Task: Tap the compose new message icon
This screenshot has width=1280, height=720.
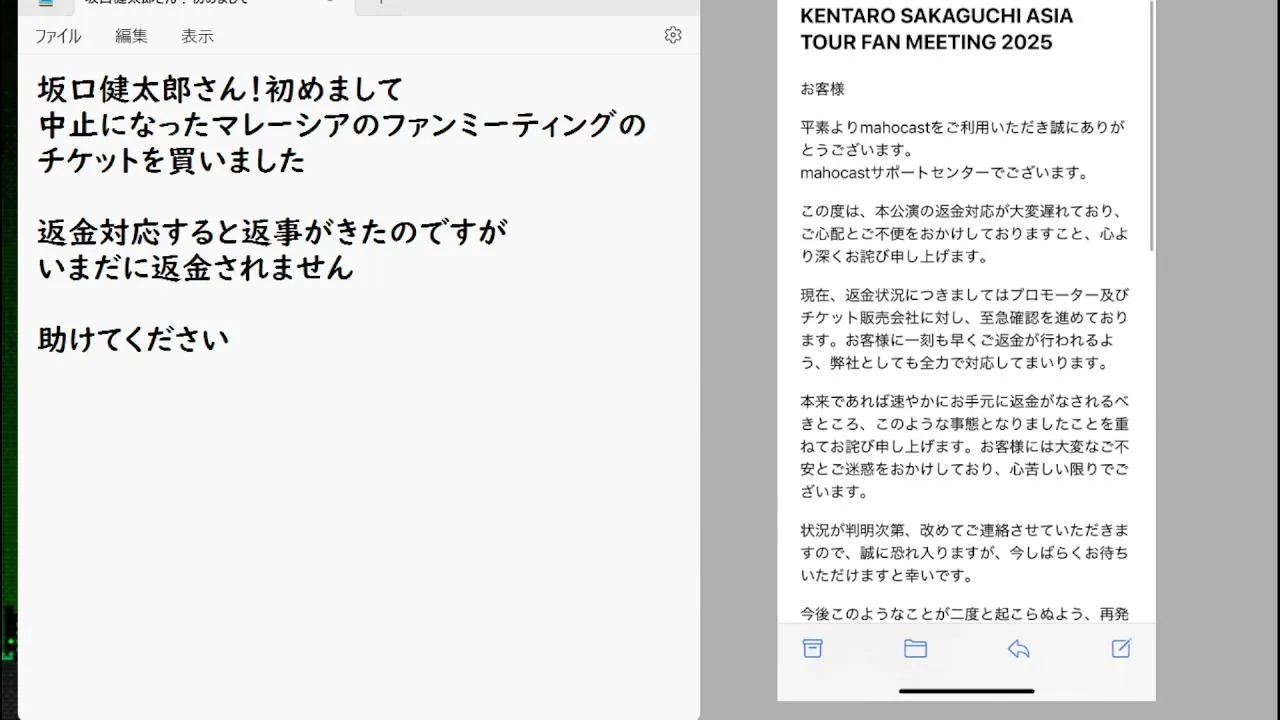Action: click(x=1121, y=648)
